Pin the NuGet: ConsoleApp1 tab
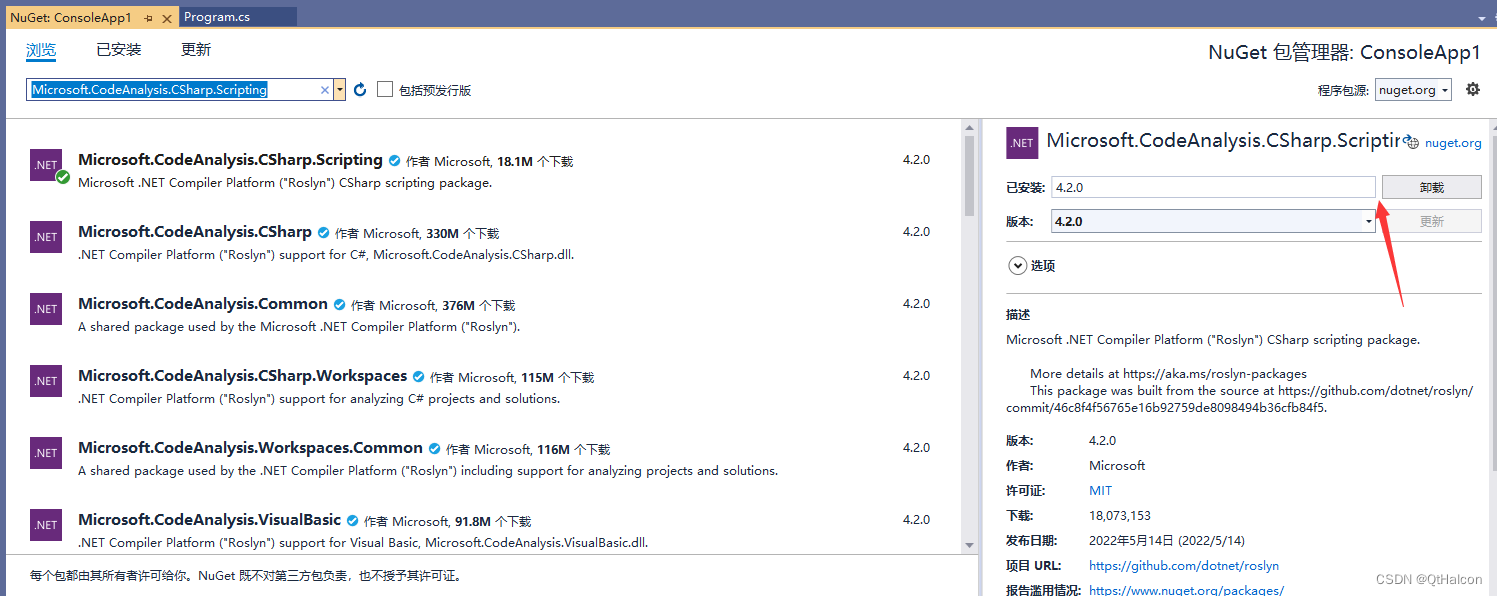This screenshot has width=1497, height=596. click(148, 18)
